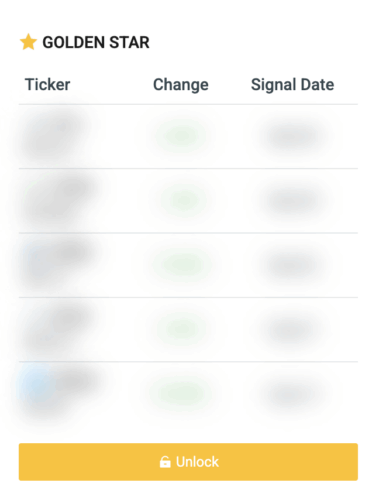
Task: Click fourth row's blurred green change value
Action: pyautogui.click(x=181, y=329)
